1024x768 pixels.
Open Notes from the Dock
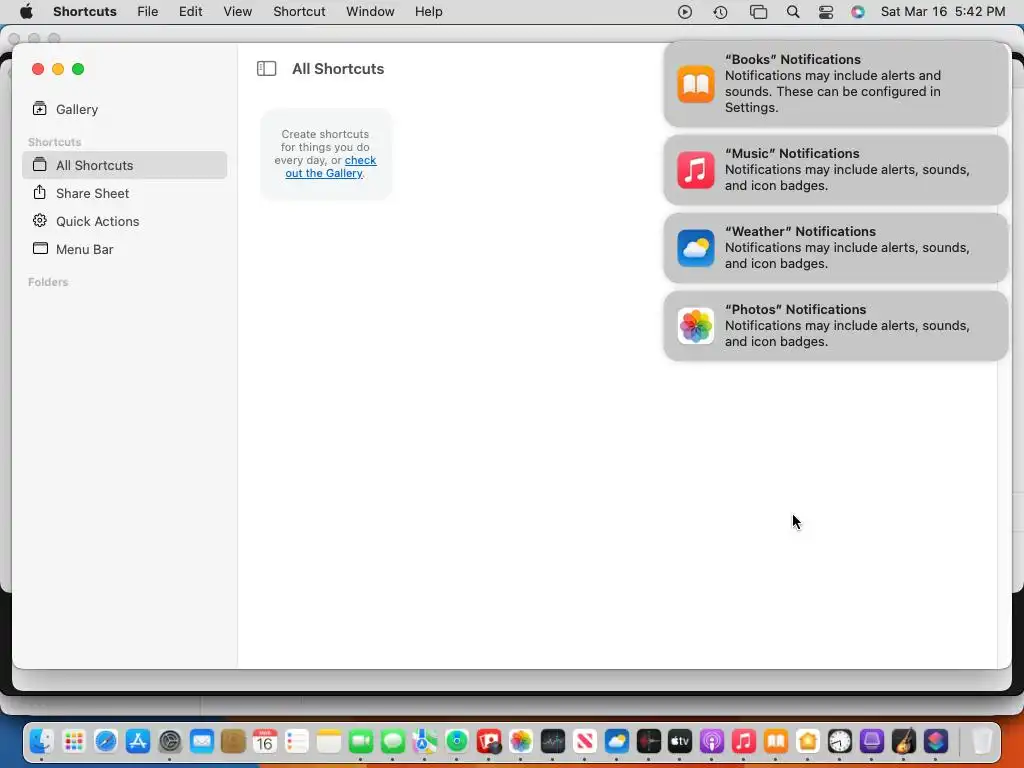pyautogui.click(x=328, y=741)
